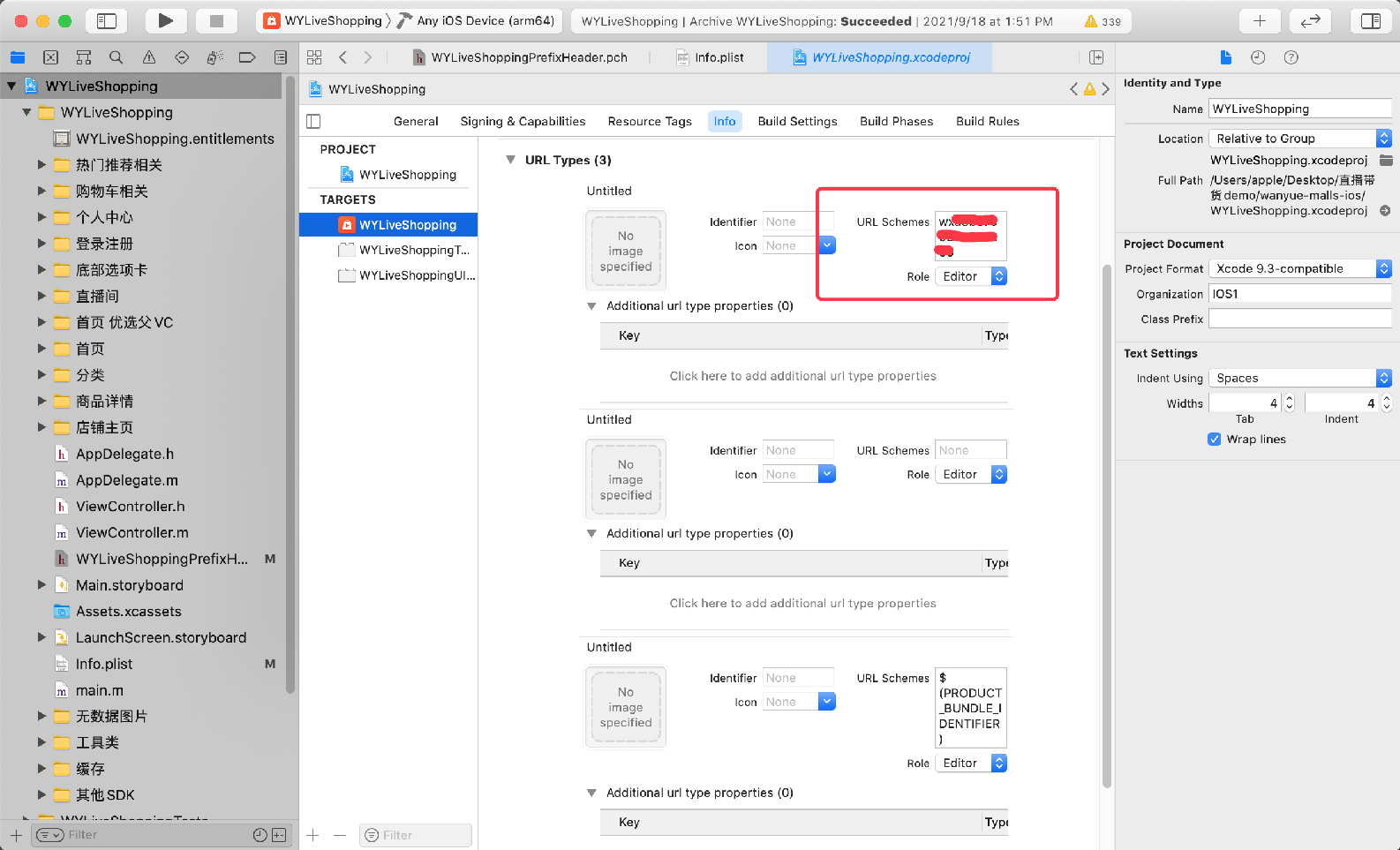1400x850 pixels.
Task: Go back in editor history
Action: click(343, 57)
